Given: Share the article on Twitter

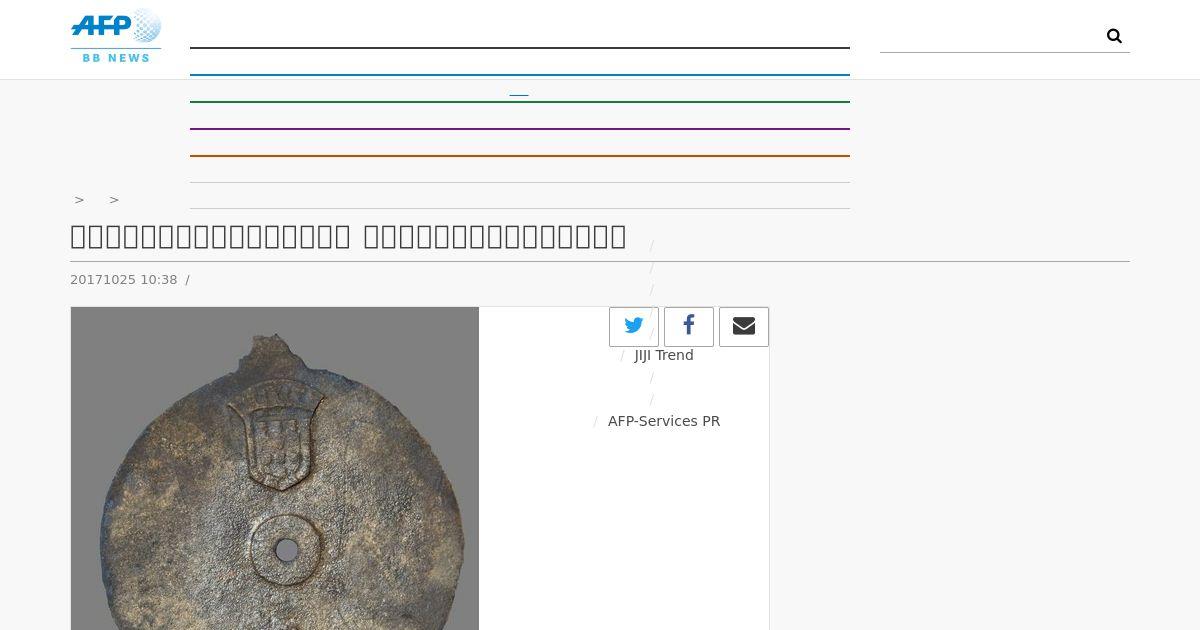Looking at the screenshot, I should coord(634,327).
